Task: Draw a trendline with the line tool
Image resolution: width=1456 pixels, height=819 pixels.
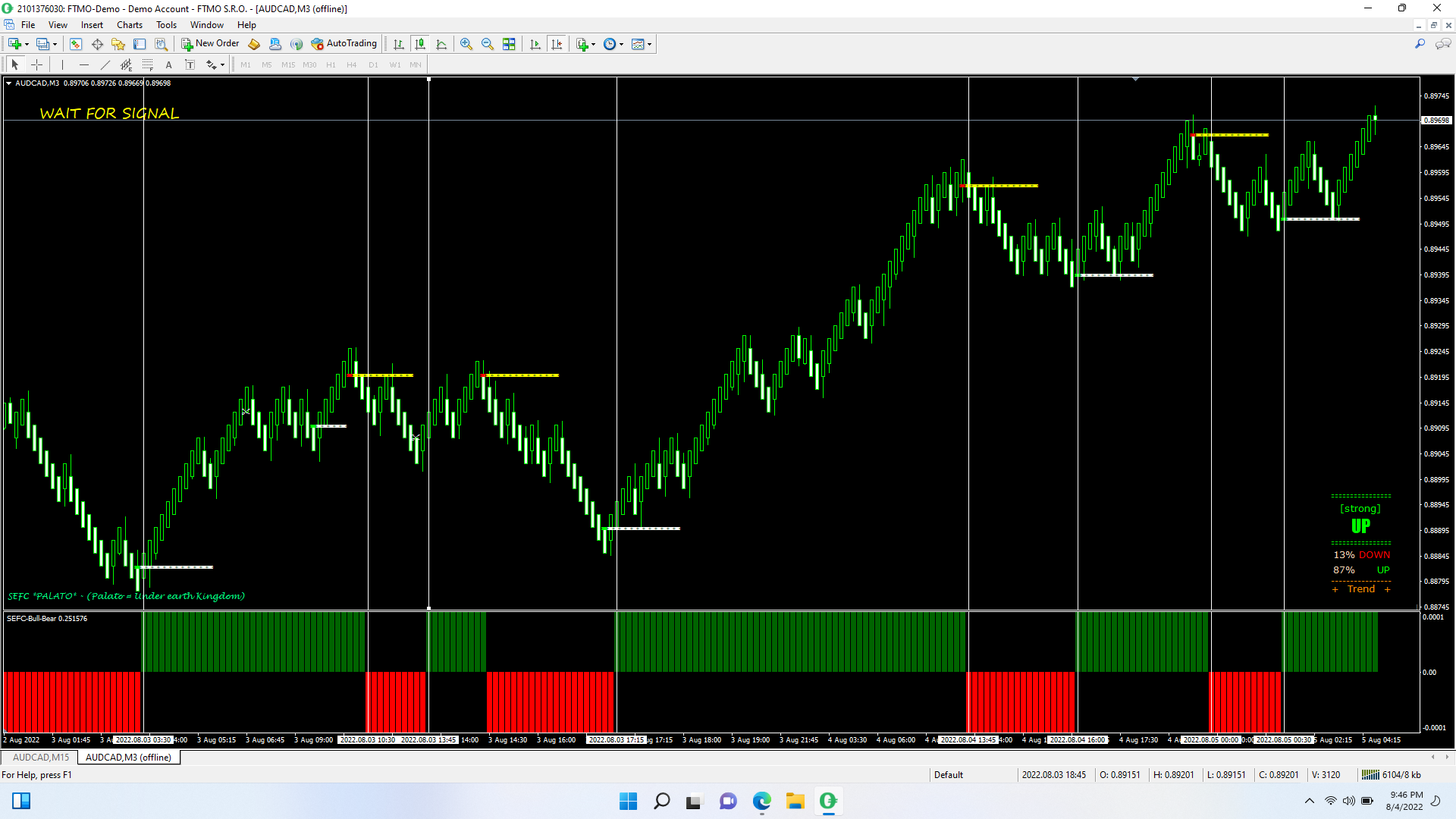Action: coord(105,64)
